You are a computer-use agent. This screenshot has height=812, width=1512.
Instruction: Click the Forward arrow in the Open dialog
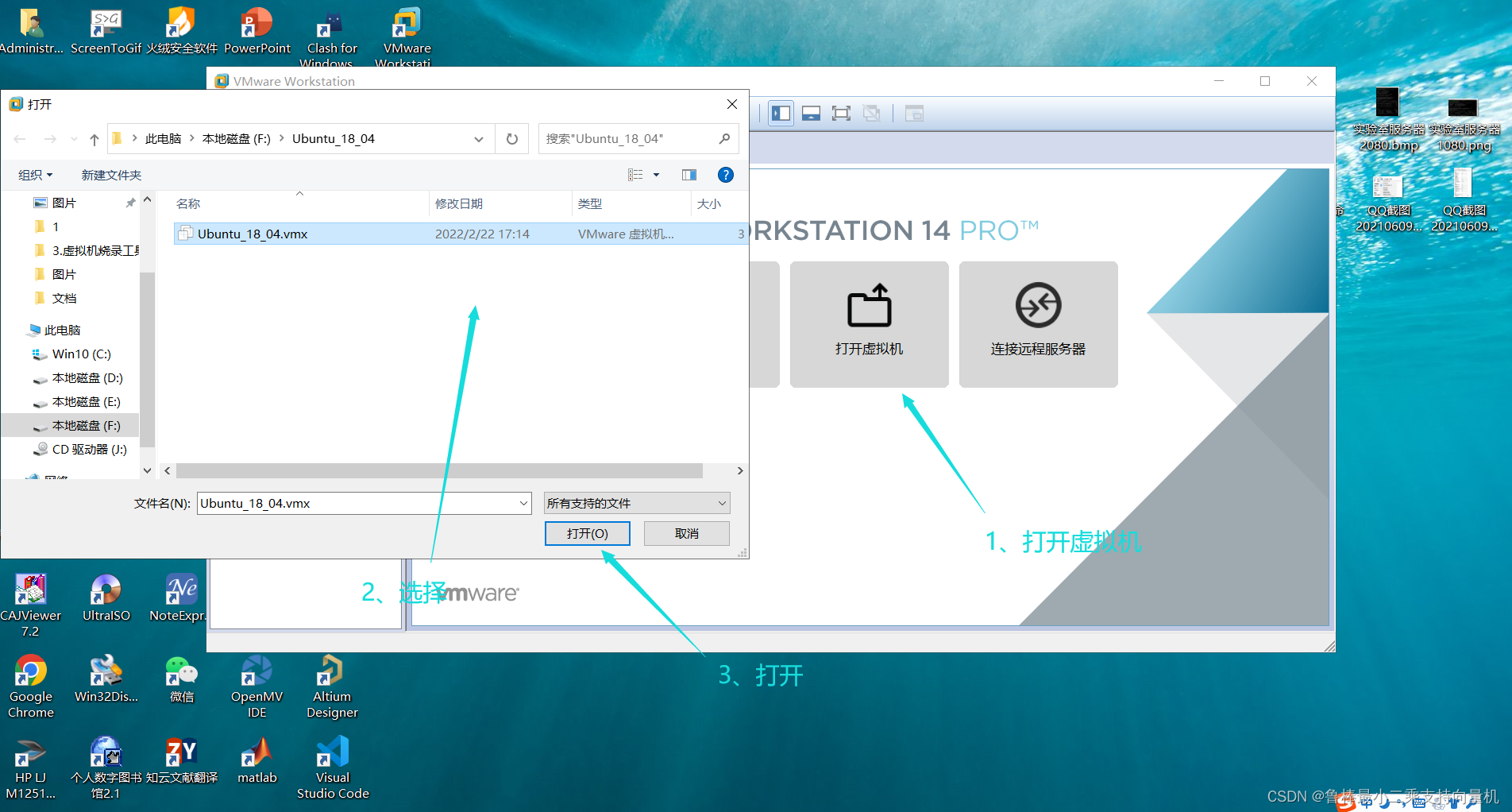tap(50, 139)
